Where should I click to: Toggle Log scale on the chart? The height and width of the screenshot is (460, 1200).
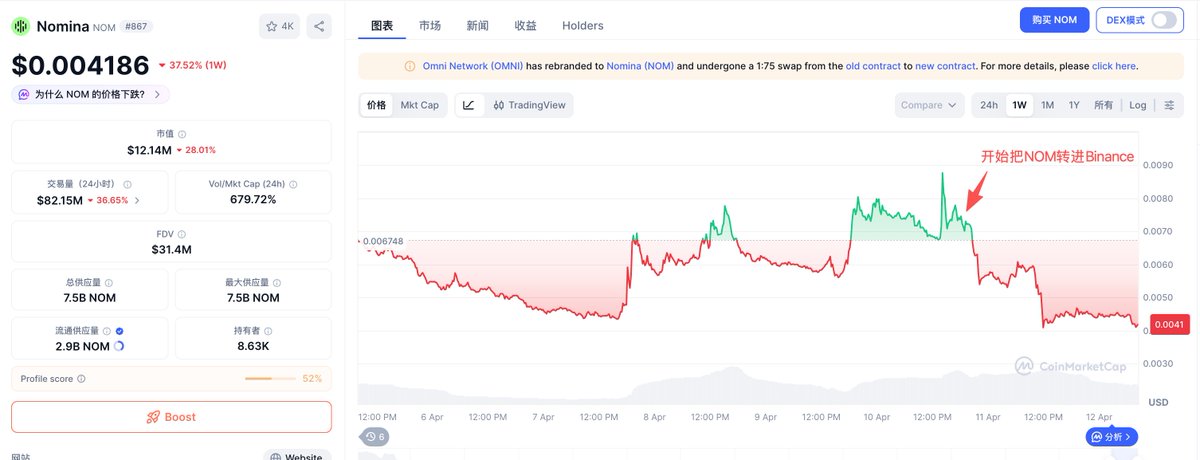point(1138,105)
